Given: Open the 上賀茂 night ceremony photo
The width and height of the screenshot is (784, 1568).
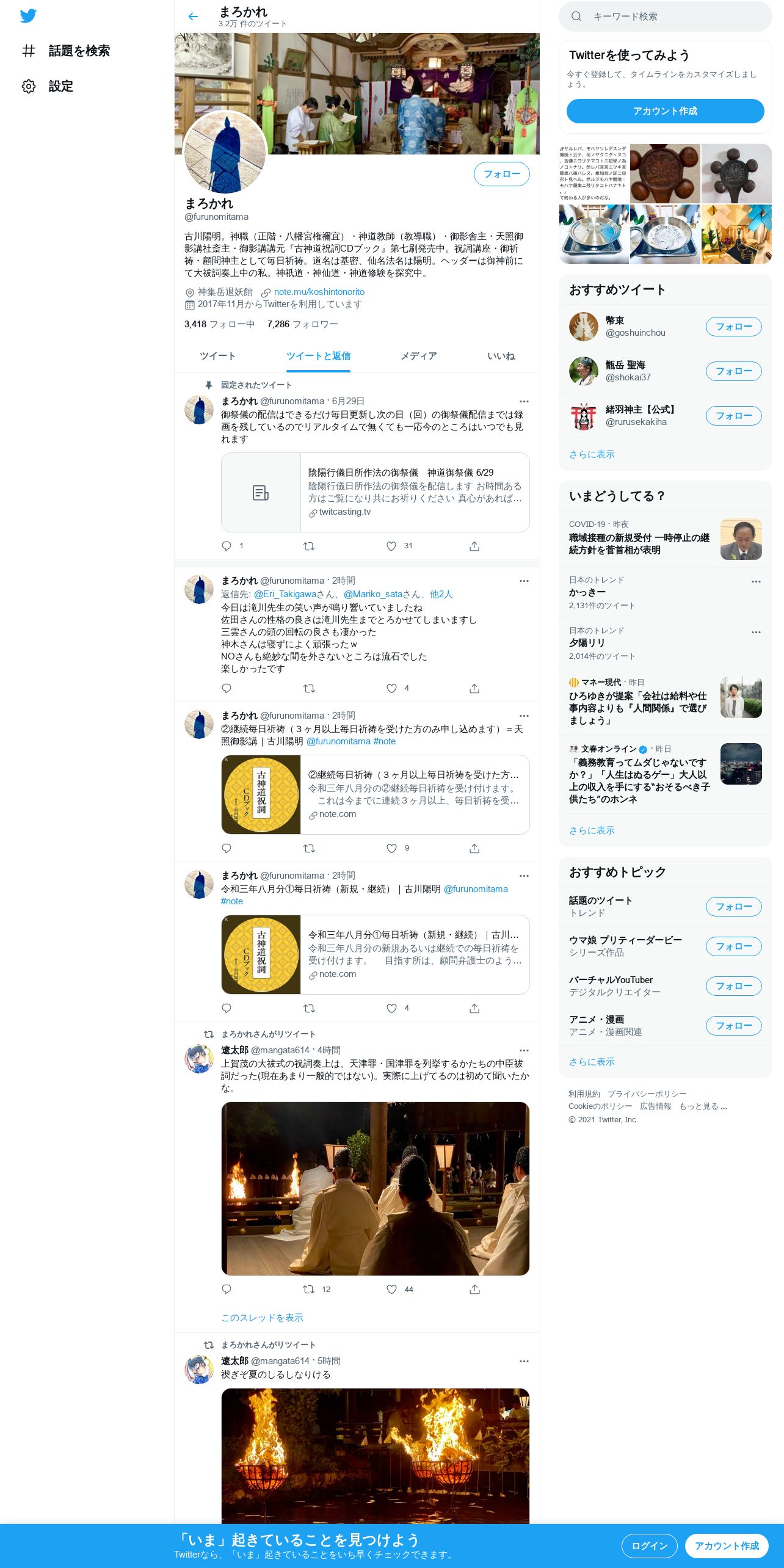Looking at the screenshot, I should 375,1188.
